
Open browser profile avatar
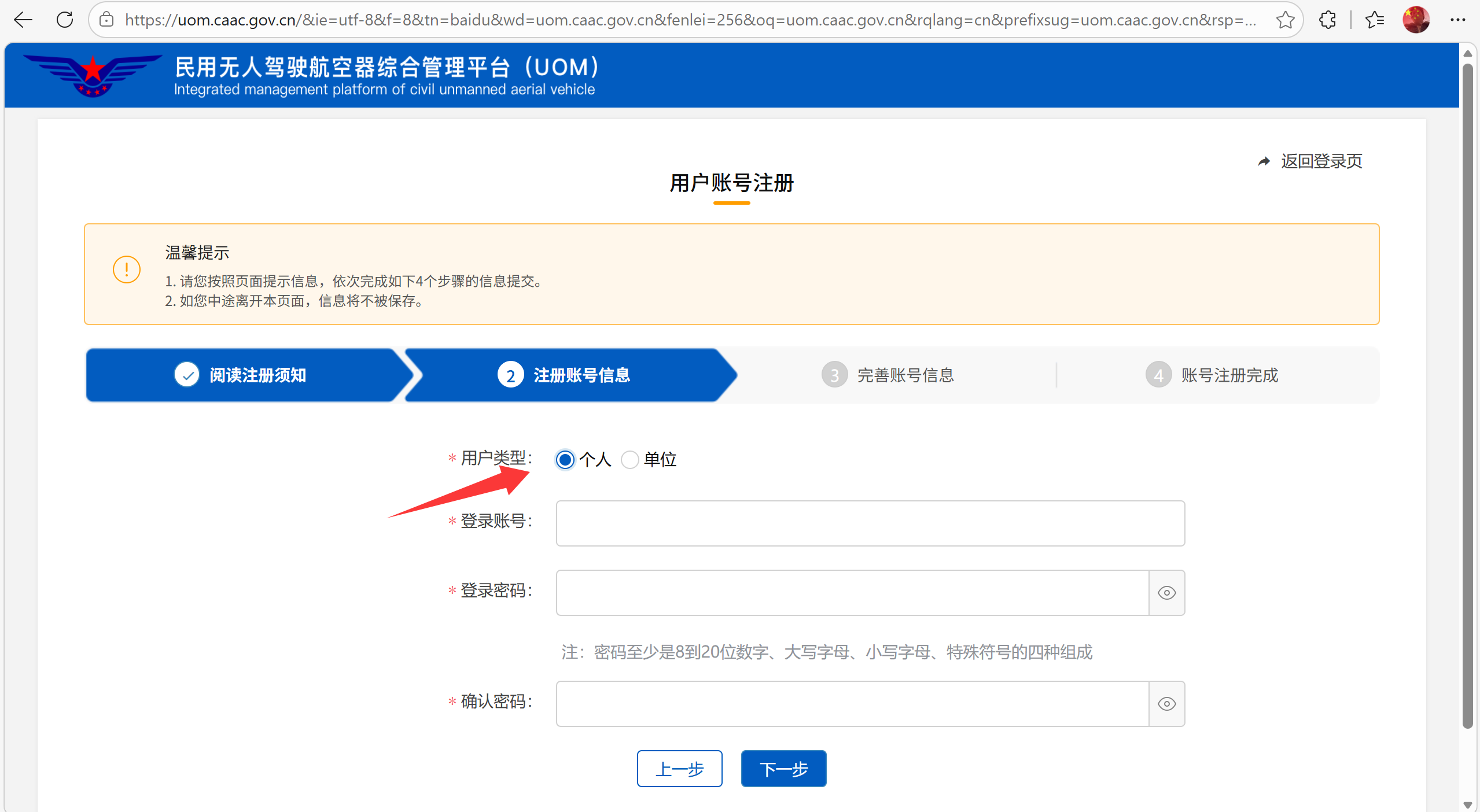pyautogui.click(x=1416, y=20)
